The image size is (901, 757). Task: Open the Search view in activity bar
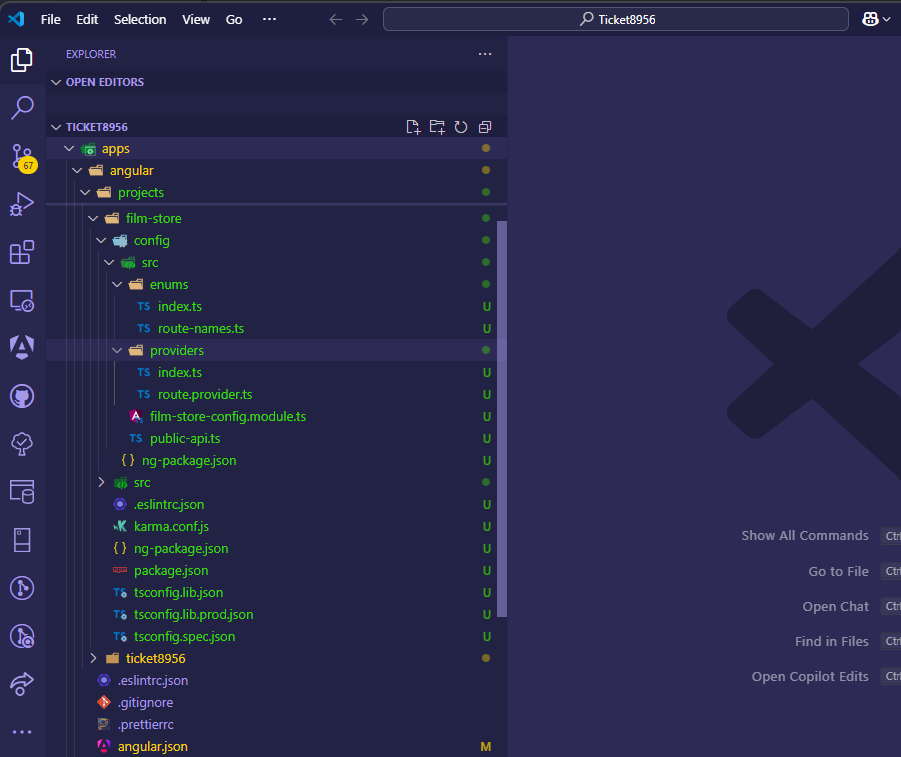pos(22,107)
